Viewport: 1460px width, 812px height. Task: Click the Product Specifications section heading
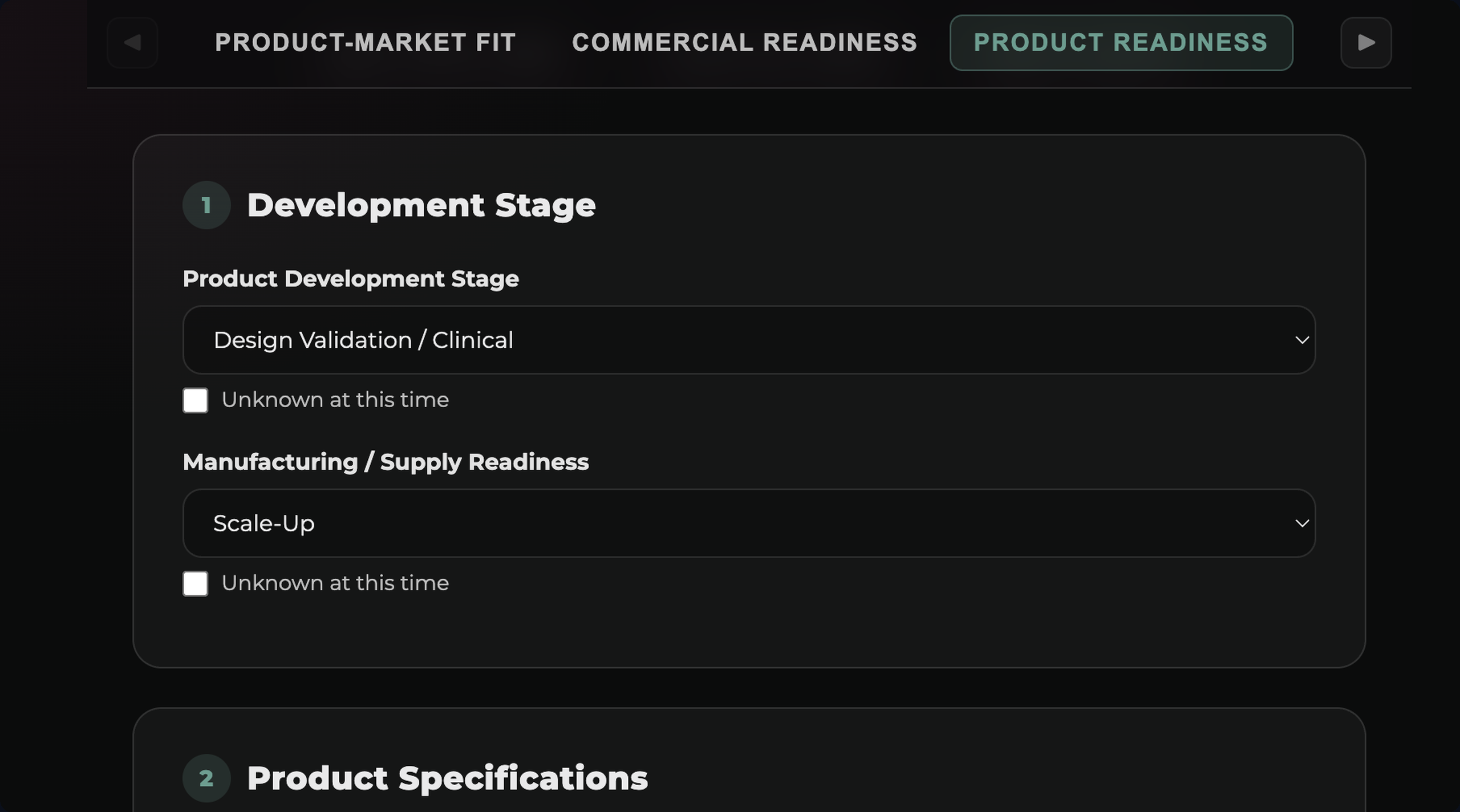tap(447, 778)
